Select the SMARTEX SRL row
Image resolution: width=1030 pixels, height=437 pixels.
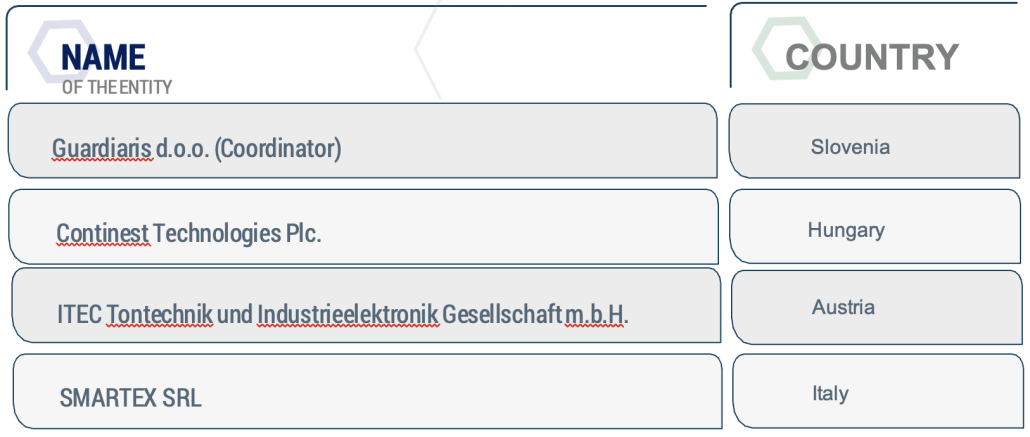pos(367,391)
